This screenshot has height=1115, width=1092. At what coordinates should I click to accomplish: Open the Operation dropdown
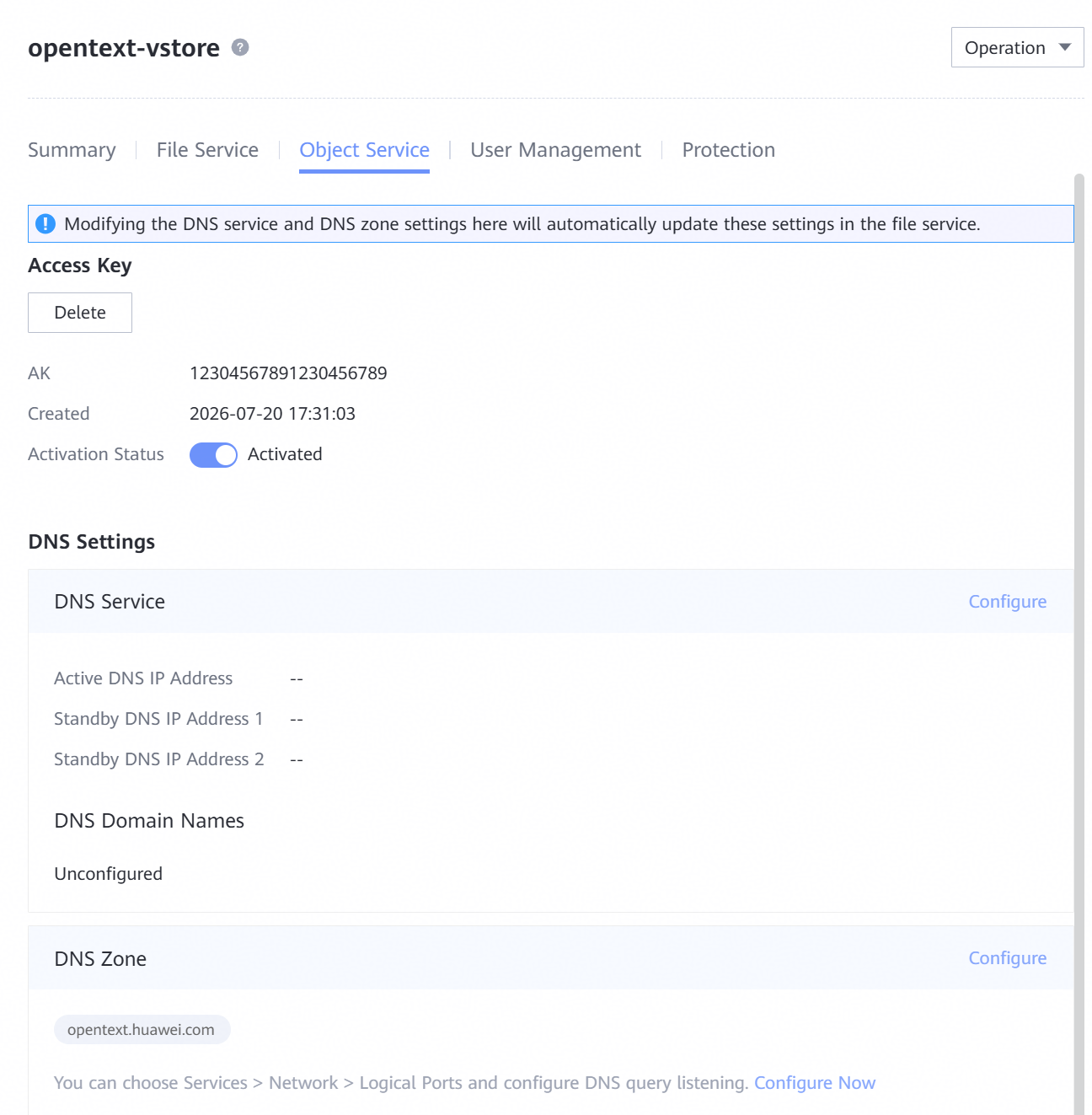click(x=1017, y=47)
